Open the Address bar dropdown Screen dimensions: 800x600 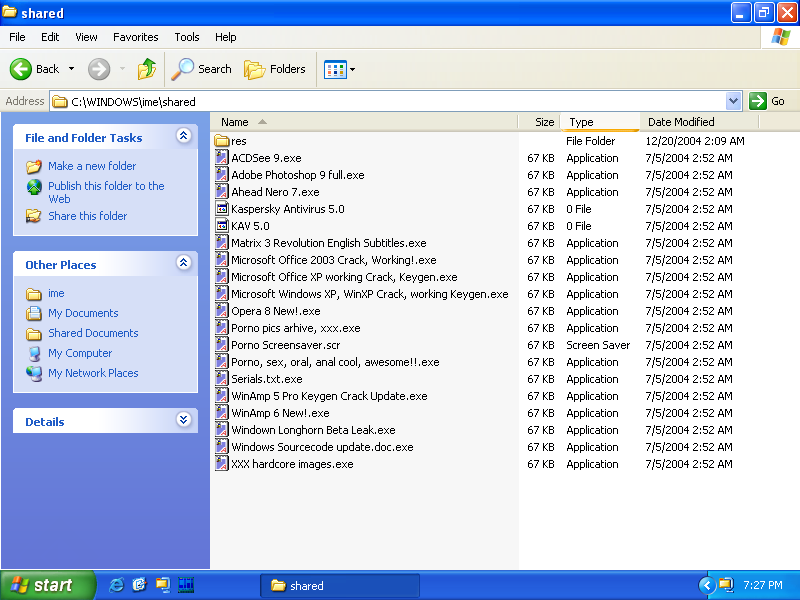[733, 101]
